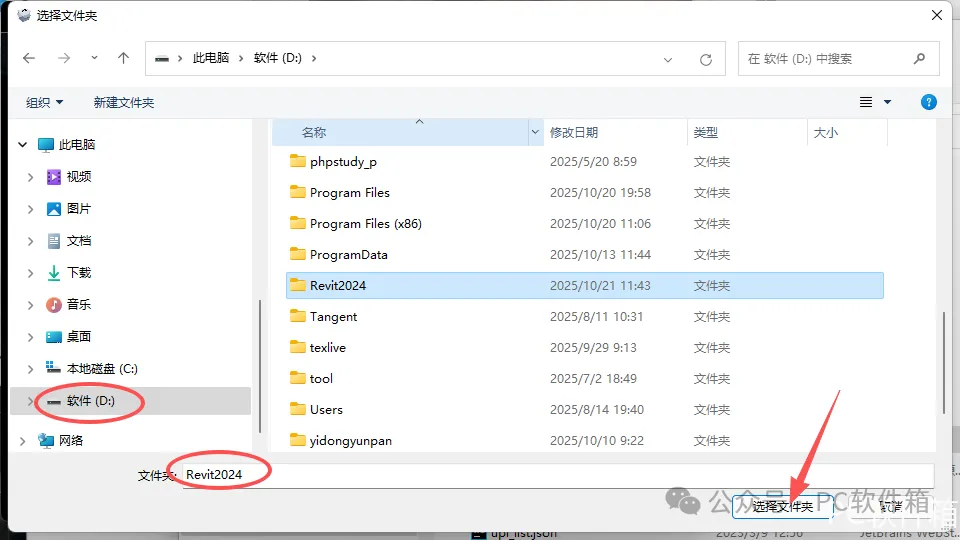Screen dimensions: 960x540
Task: Select the Program Files folder icon
Action: (298, 192)
